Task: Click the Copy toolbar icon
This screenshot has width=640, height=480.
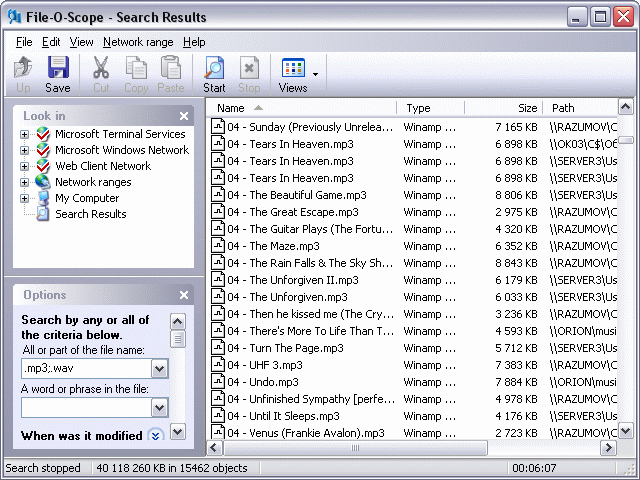Action: click(136, 67)
